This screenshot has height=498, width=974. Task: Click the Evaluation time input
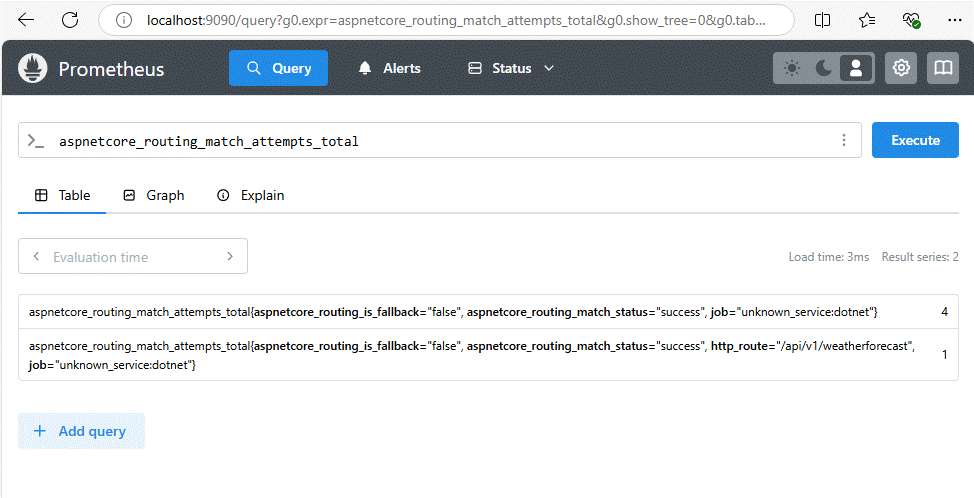tap(133, 256)
